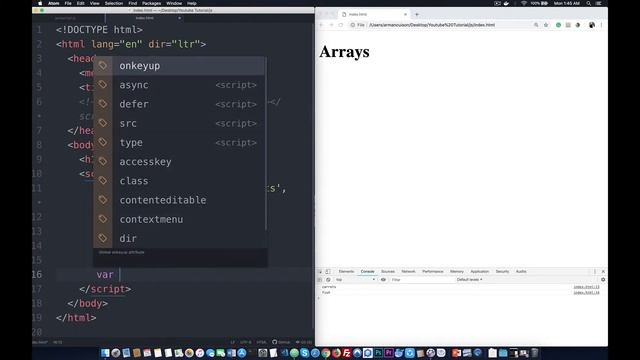Bookmark this page with the star icon
Screen dimensions: 640x360
pyautogui.click(x=546, y=25)
